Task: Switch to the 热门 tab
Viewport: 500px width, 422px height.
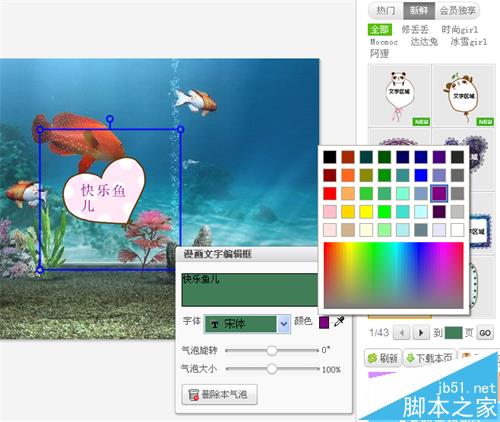Action: pos(386,11)
